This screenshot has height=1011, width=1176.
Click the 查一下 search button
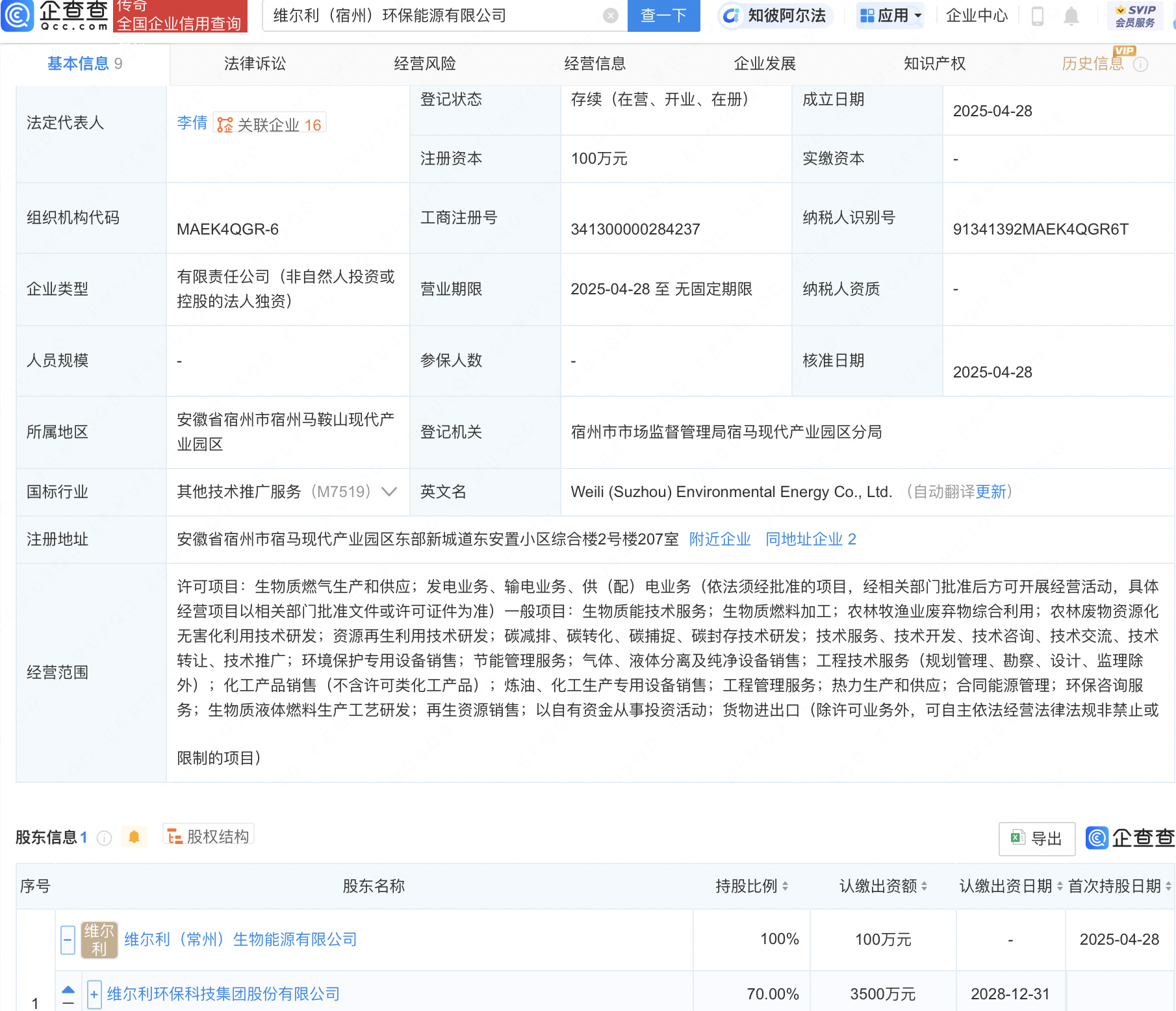point(663,16)
